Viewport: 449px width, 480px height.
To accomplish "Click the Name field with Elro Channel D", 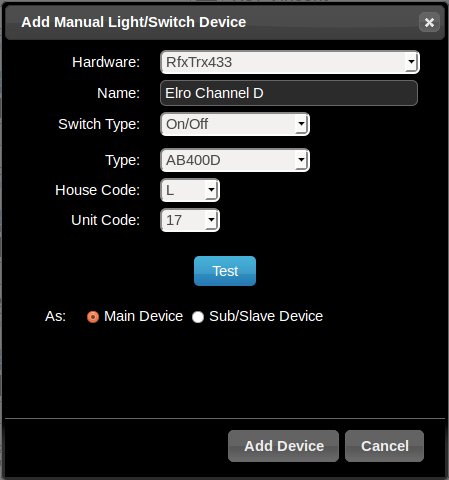I will (289, 93).
